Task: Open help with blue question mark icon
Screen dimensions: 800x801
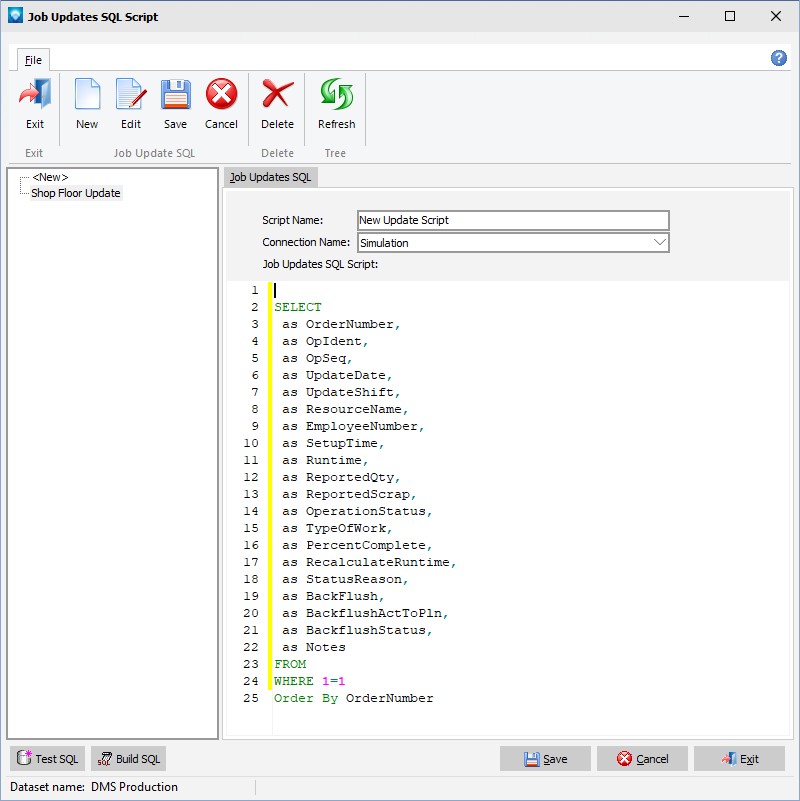Action: pos(779,58)
